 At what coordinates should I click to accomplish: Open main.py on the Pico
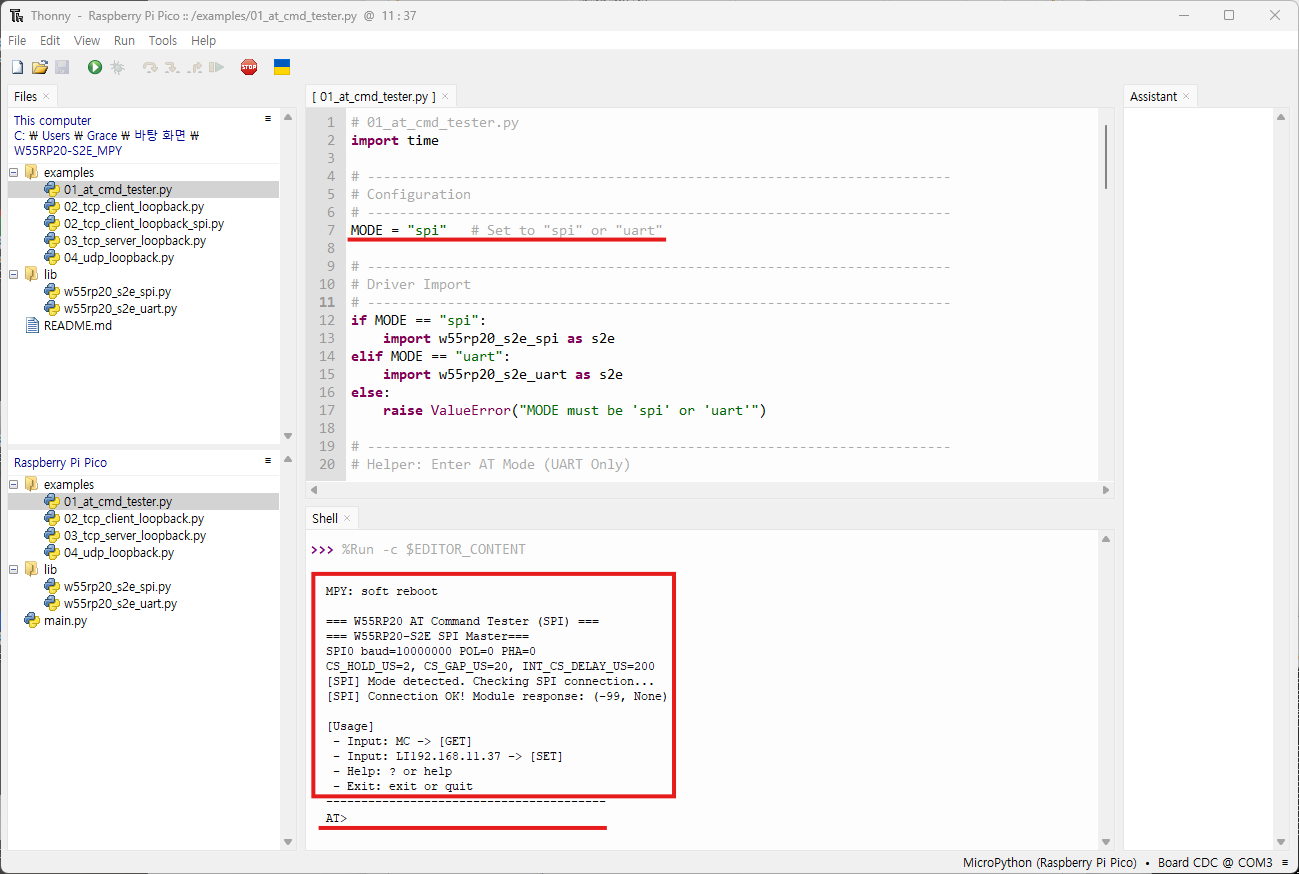point(65,621)
